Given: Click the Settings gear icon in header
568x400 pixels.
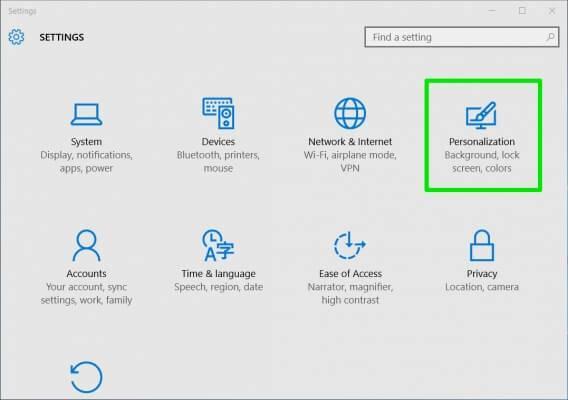Looking at the screenshot, I should [x=16, y=37].
